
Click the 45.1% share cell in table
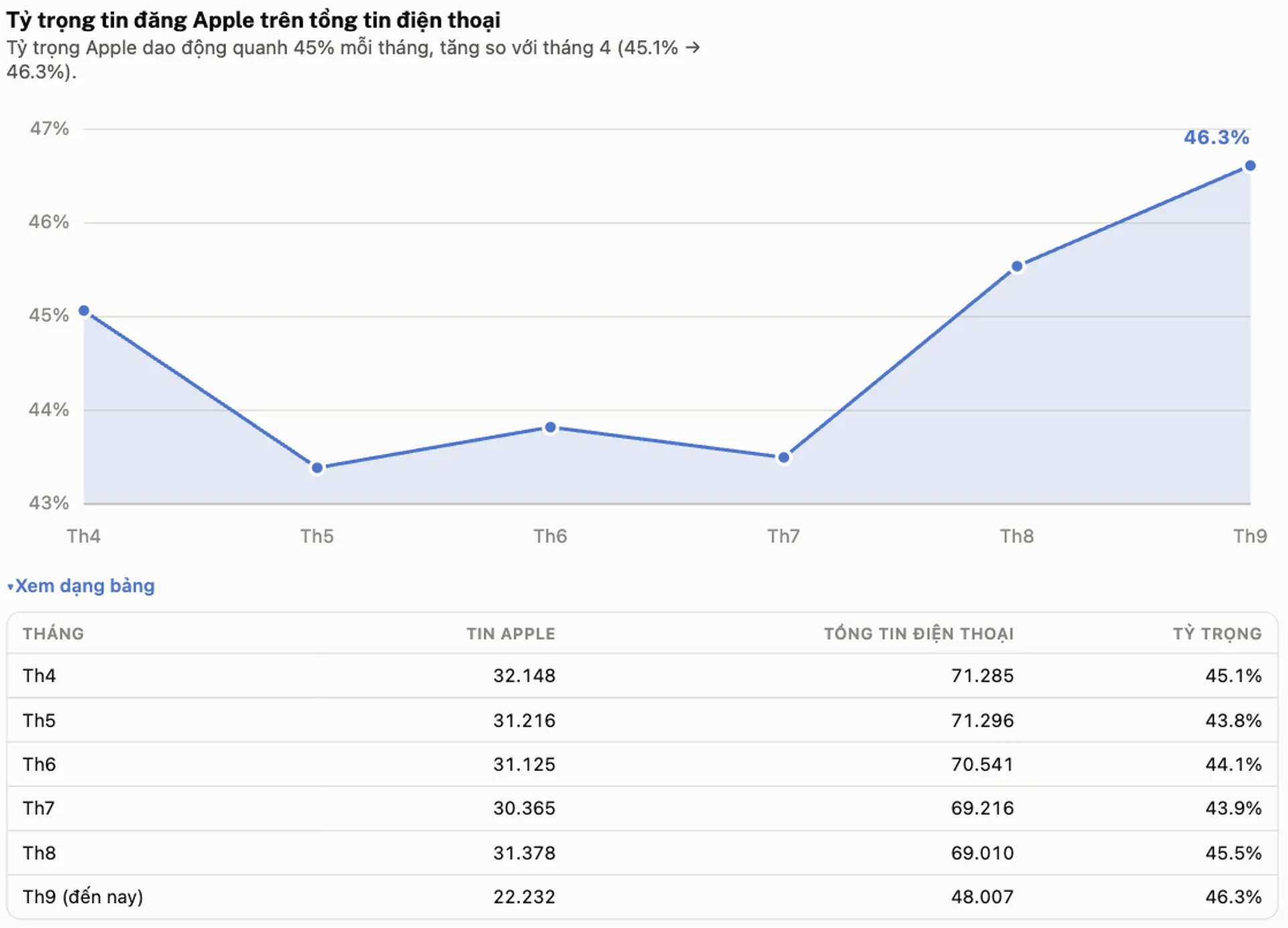tap(1234, 676)
